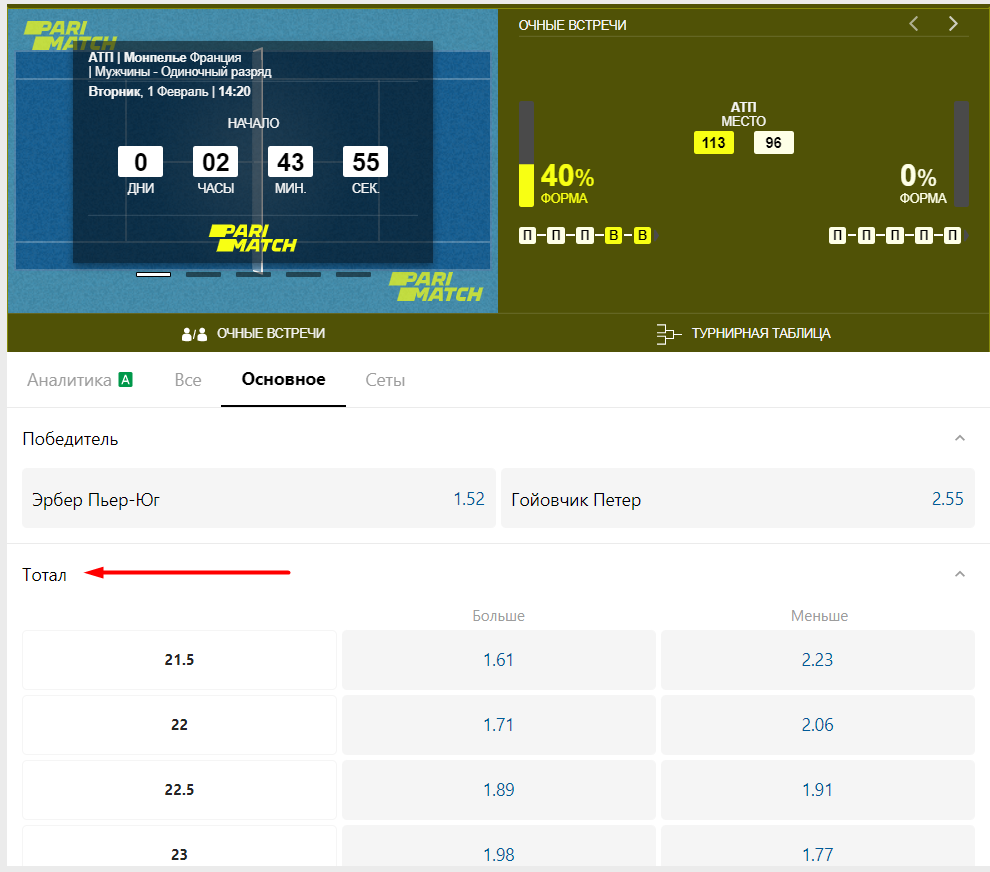Switch to the Сеты tab
The height and width of the screenshot is (872, 990).
(385, 380)
